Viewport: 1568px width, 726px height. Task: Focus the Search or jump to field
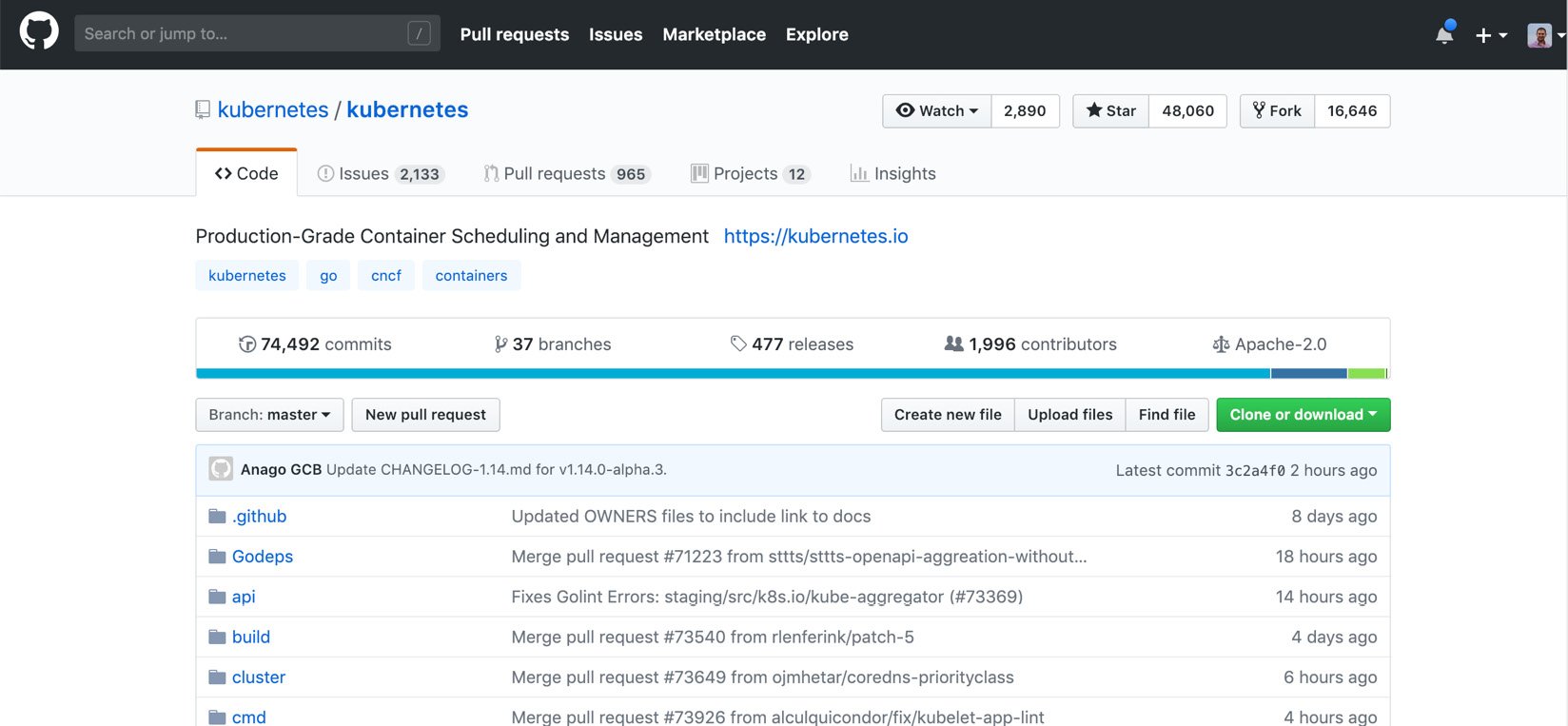click(245, 33)
